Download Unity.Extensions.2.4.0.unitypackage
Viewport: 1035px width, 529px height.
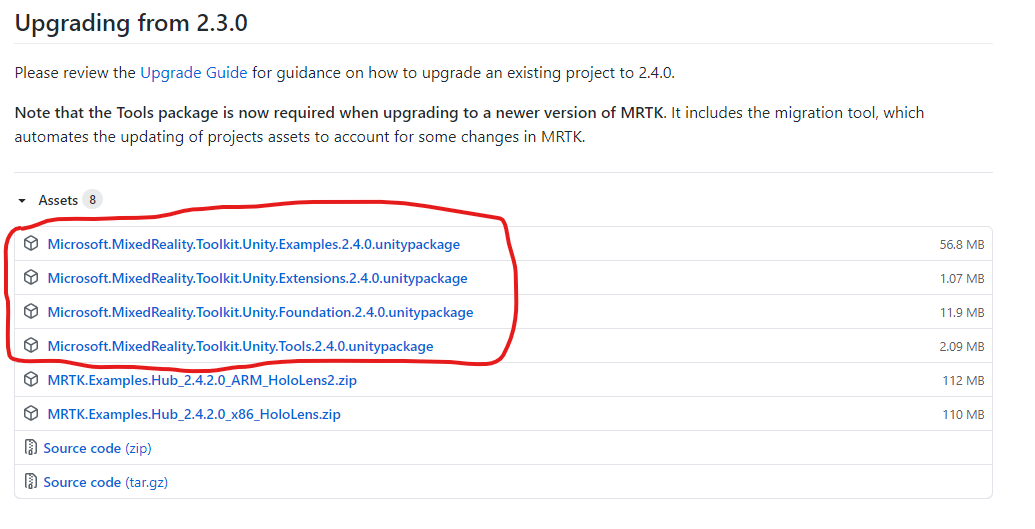pyautogui.click(x=257, y=279)
